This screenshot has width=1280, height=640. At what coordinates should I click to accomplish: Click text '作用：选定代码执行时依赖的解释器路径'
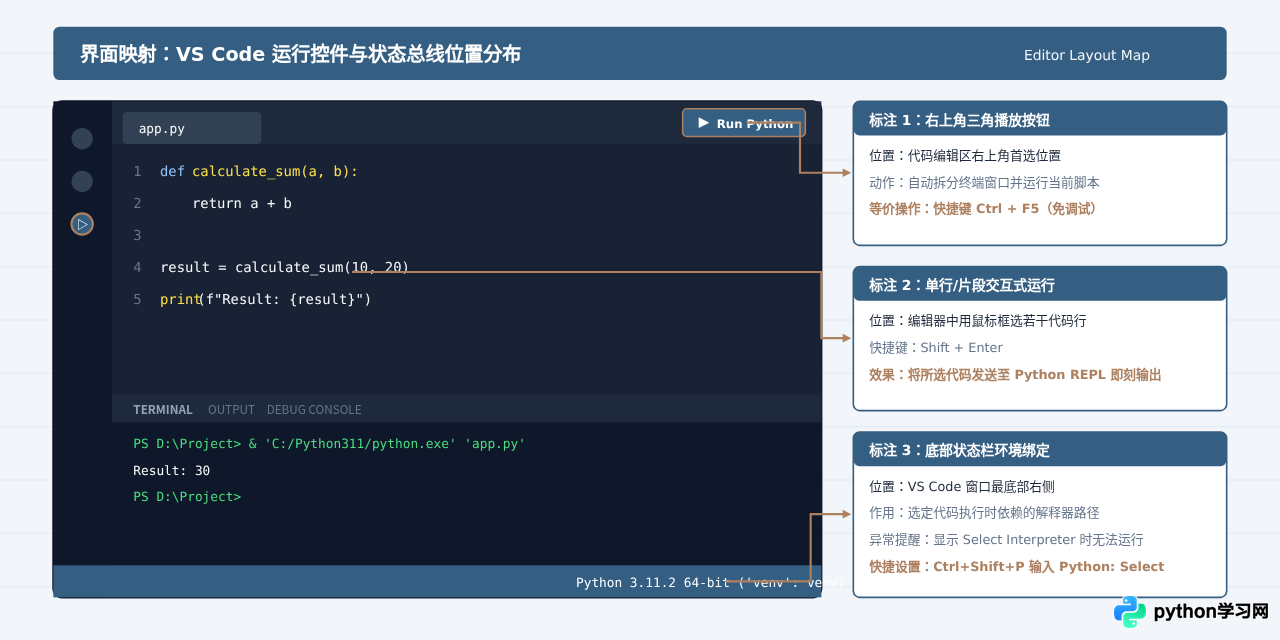pos(984,512)
